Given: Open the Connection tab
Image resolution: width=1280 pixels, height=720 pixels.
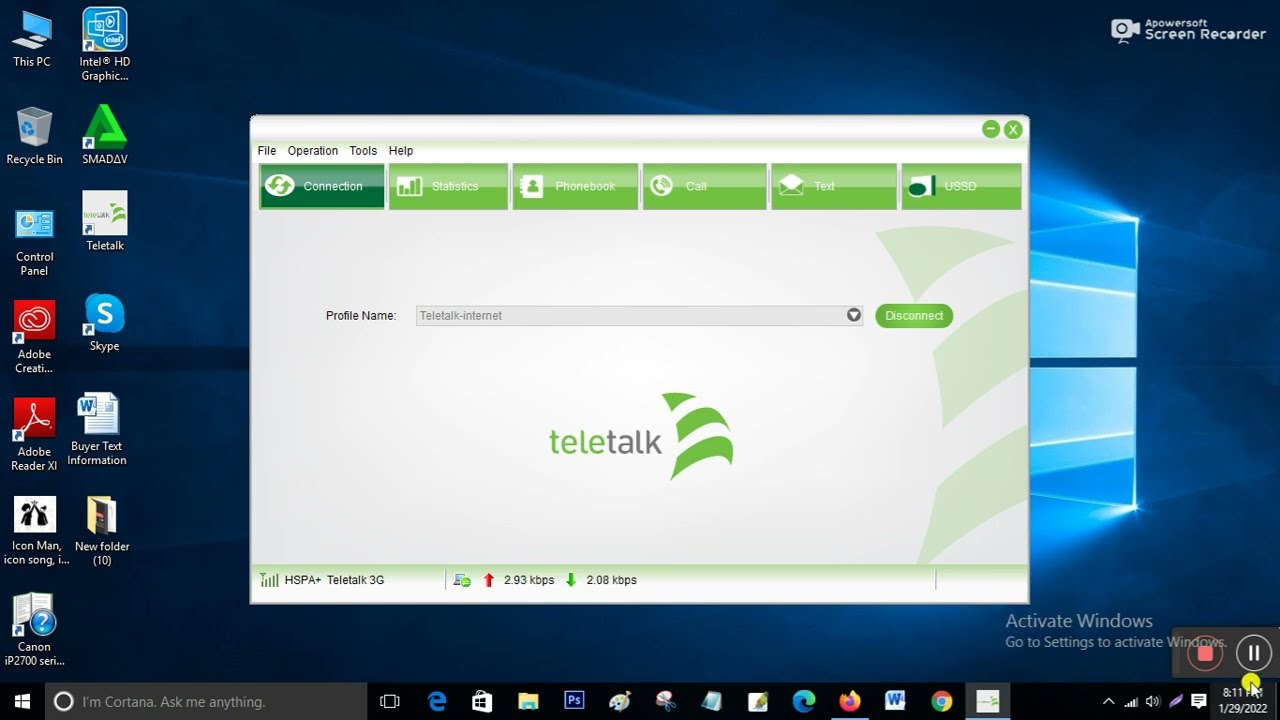Looking at the screenshot, I should click(322, 186).
